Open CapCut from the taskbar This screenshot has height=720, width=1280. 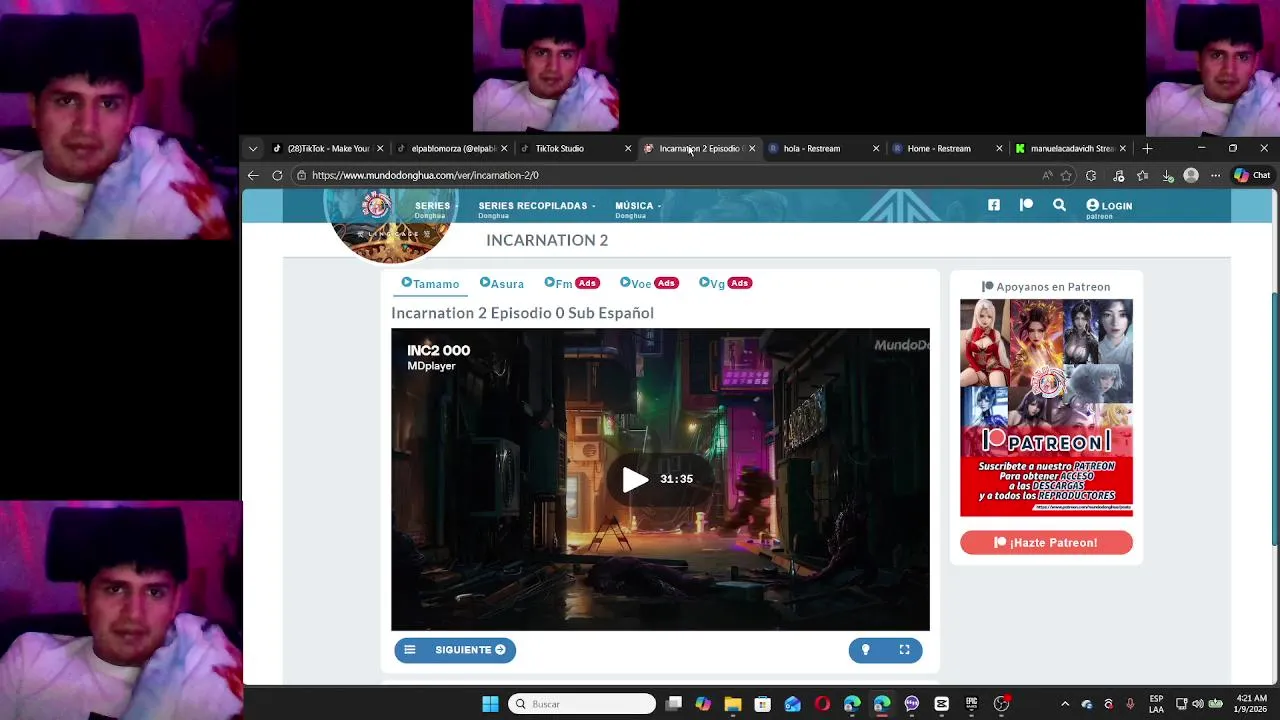pos(941,704)
